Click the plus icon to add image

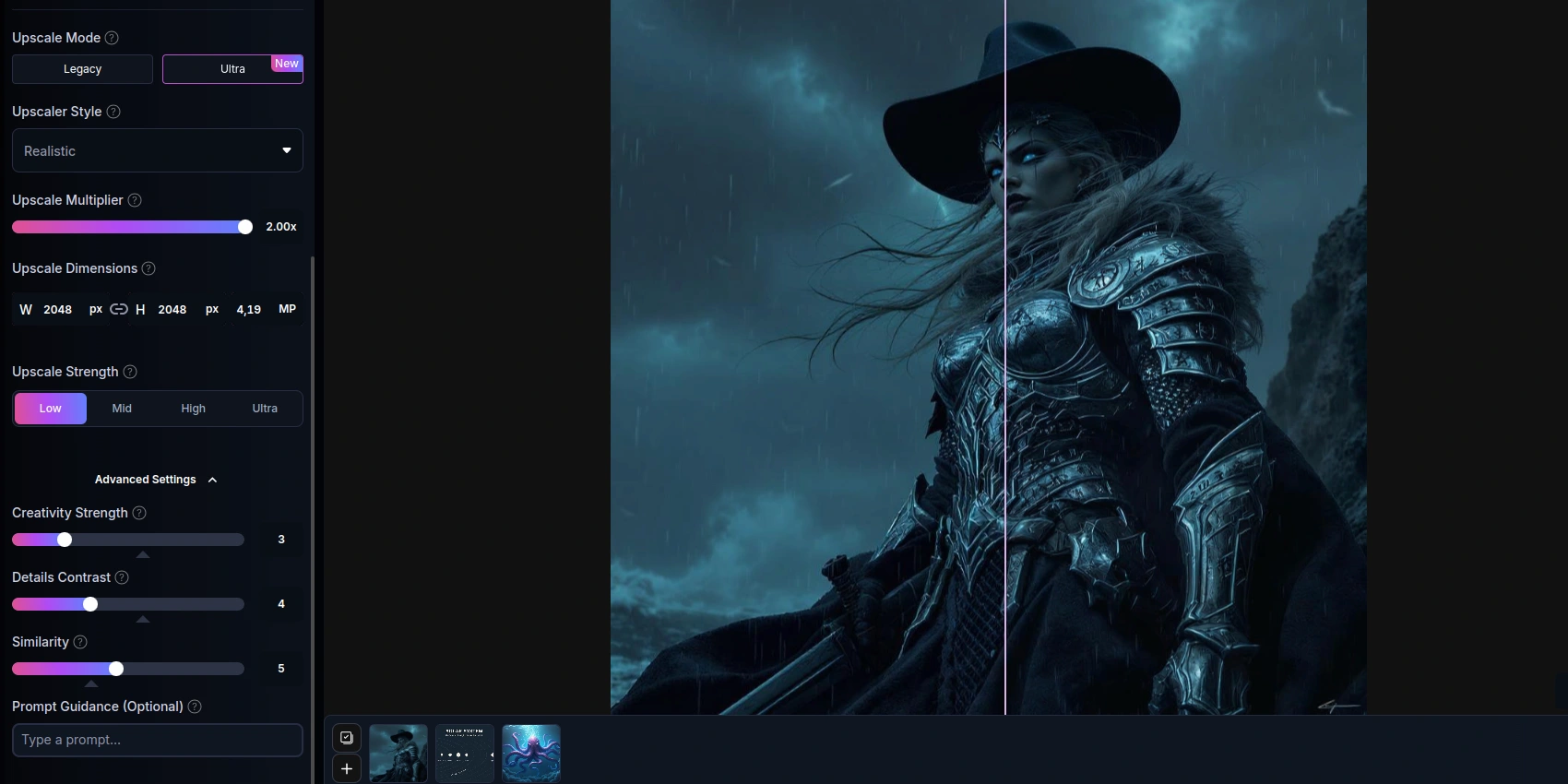click(347, 768)
